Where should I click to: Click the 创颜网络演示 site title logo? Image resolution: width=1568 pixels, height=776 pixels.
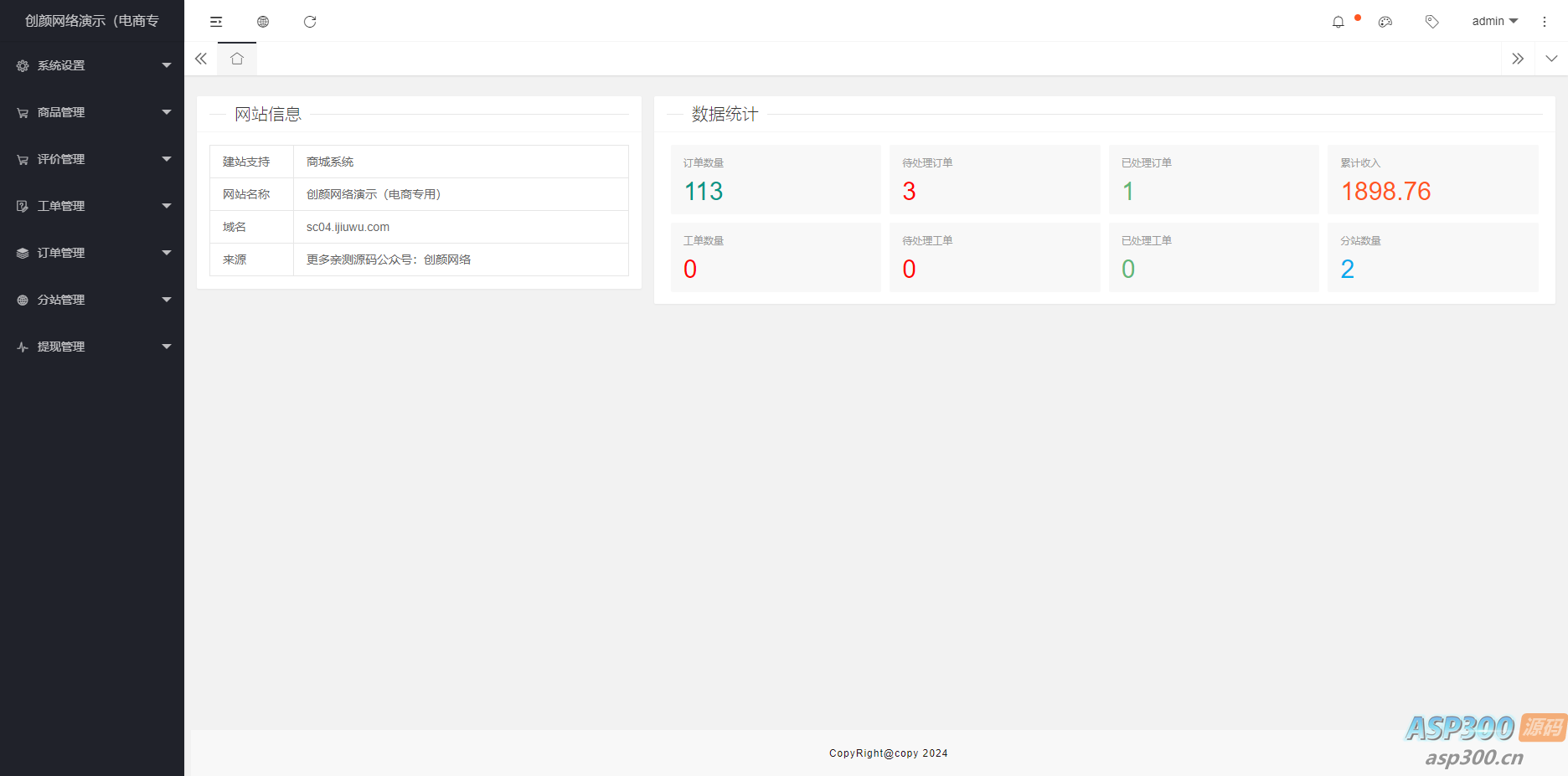[x=92, y=21]
